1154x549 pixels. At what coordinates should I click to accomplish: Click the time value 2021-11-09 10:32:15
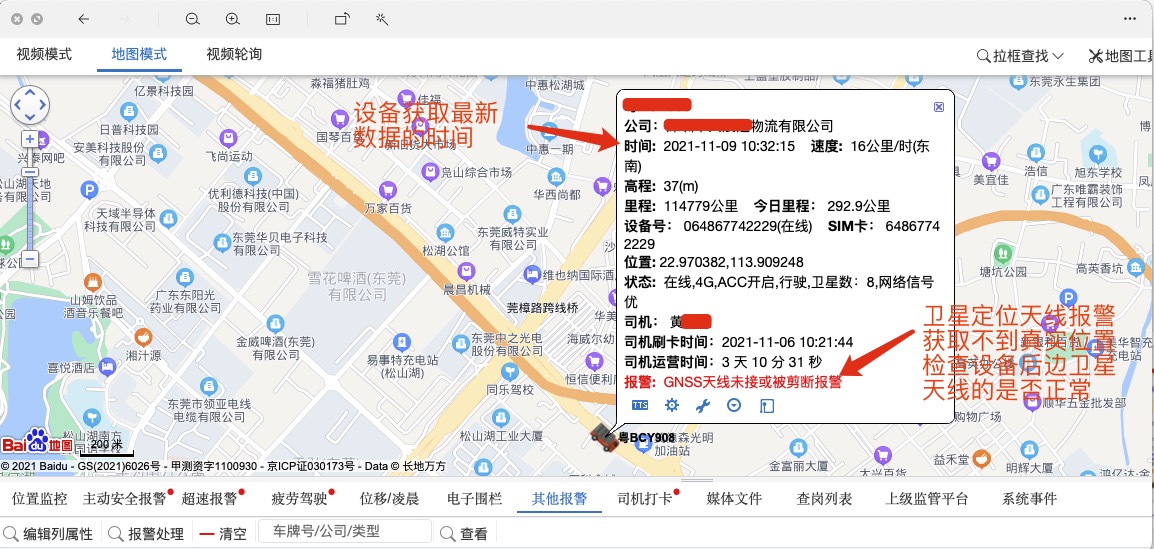[x=729, y=146]
